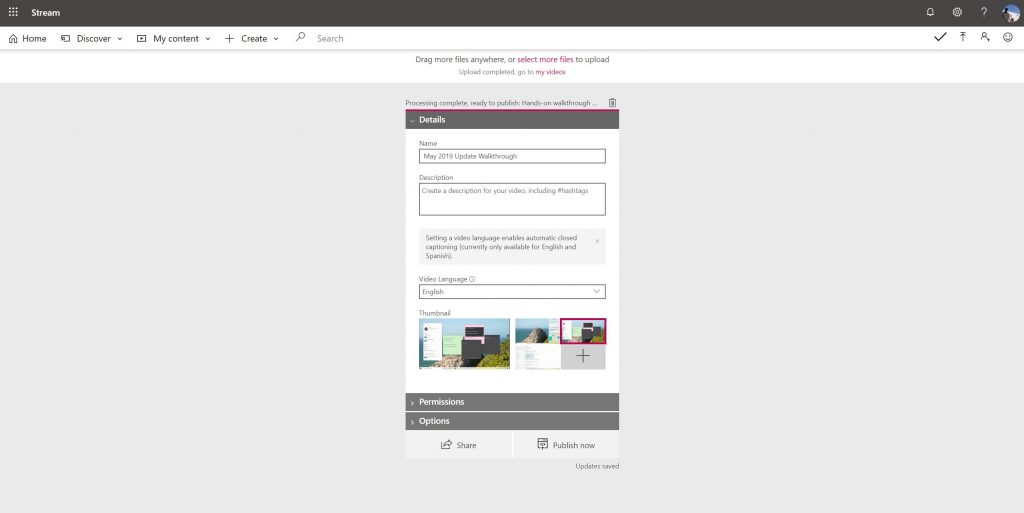The image size is (1024, 513).
Task: Delete the video with trash icon
Action: (612, 102)
